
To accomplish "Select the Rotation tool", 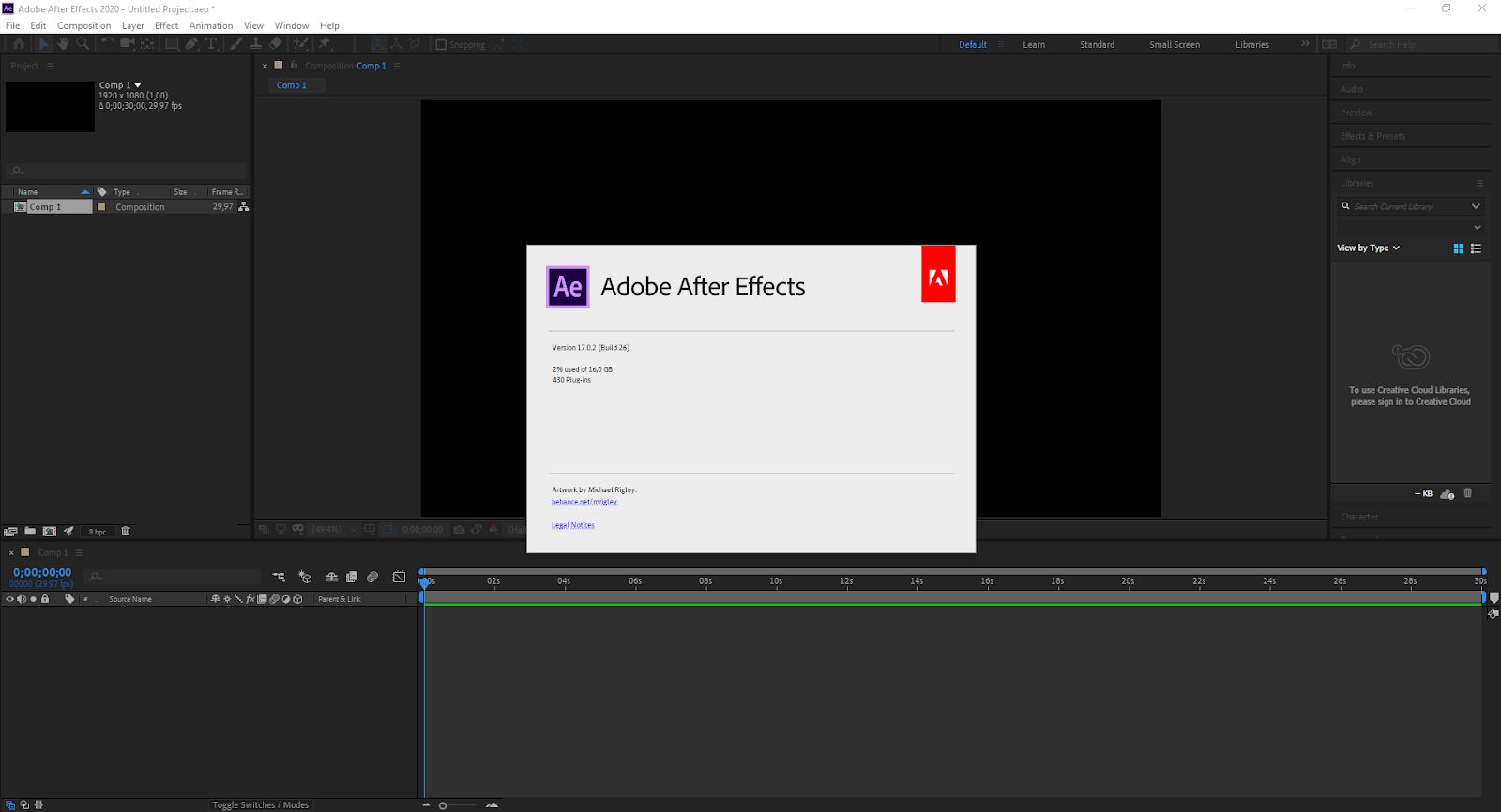I will (108, 43).
